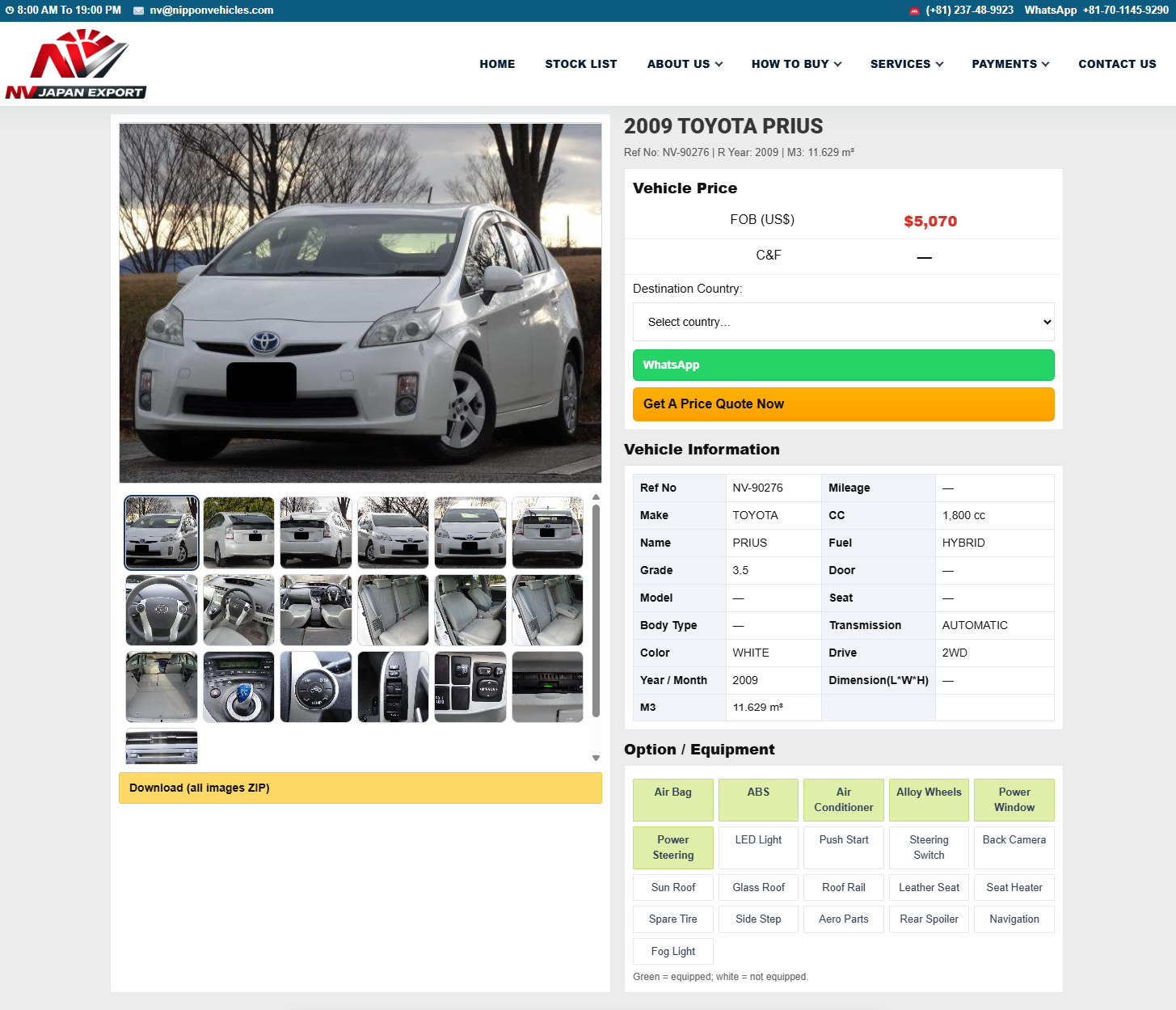Open the CONTACT US page
The width and height of the screenshot is (1176, 1010).
(x=1117, y=64)
